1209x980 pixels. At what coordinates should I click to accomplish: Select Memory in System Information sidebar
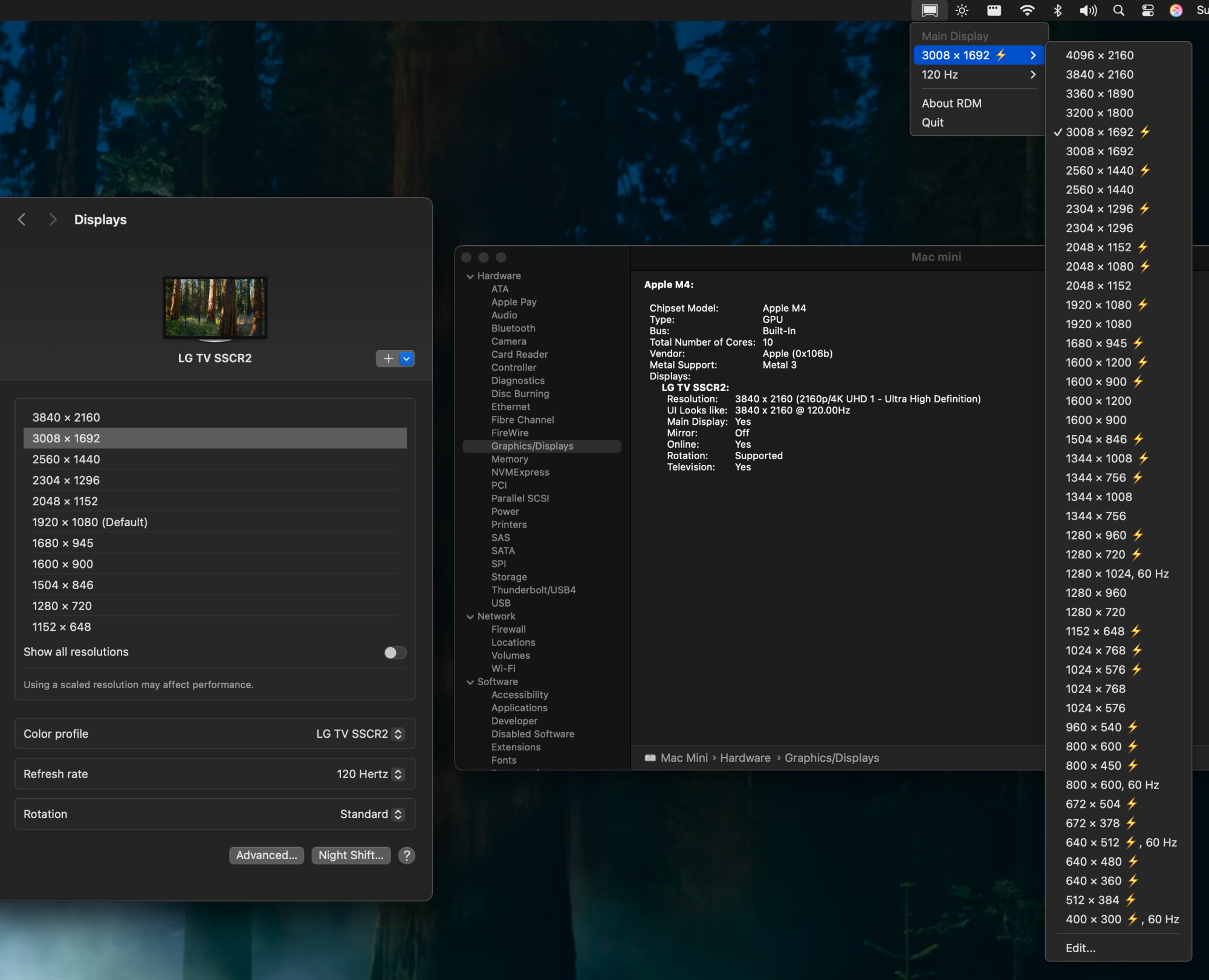coord(510,459)
